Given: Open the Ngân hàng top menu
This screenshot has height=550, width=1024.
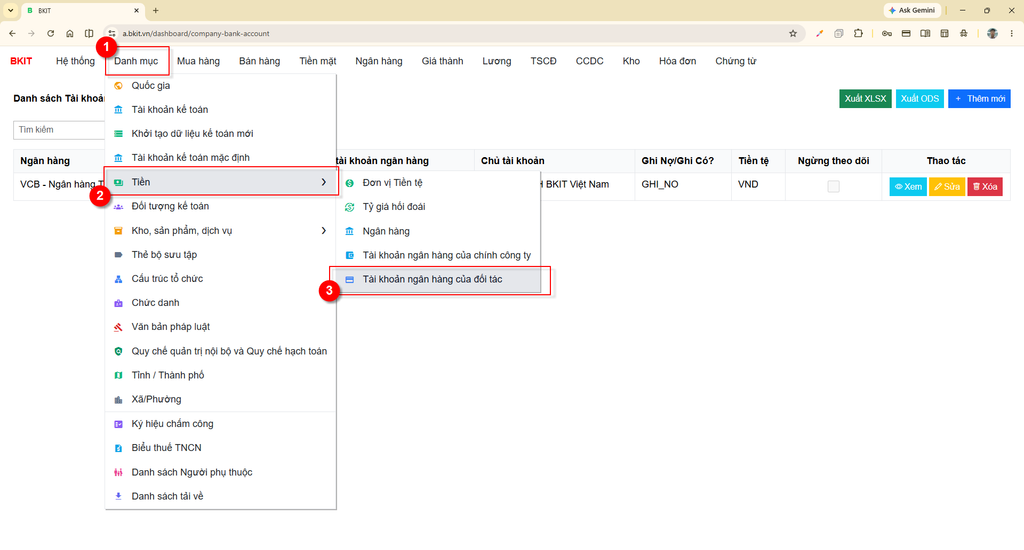Looking at the screenshot, I should 379,61.
